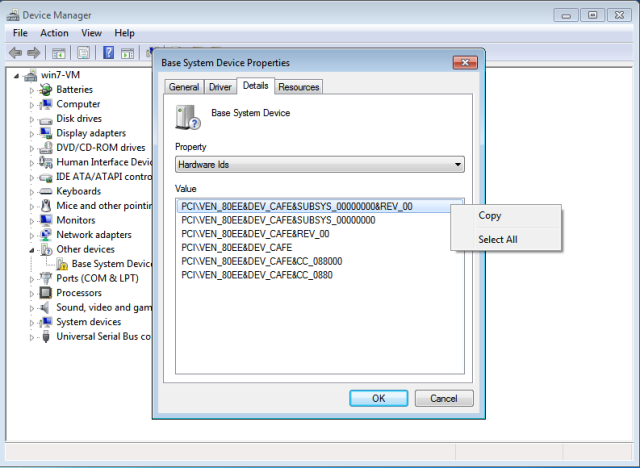Click the Network adapters icon

pos(45,235)
